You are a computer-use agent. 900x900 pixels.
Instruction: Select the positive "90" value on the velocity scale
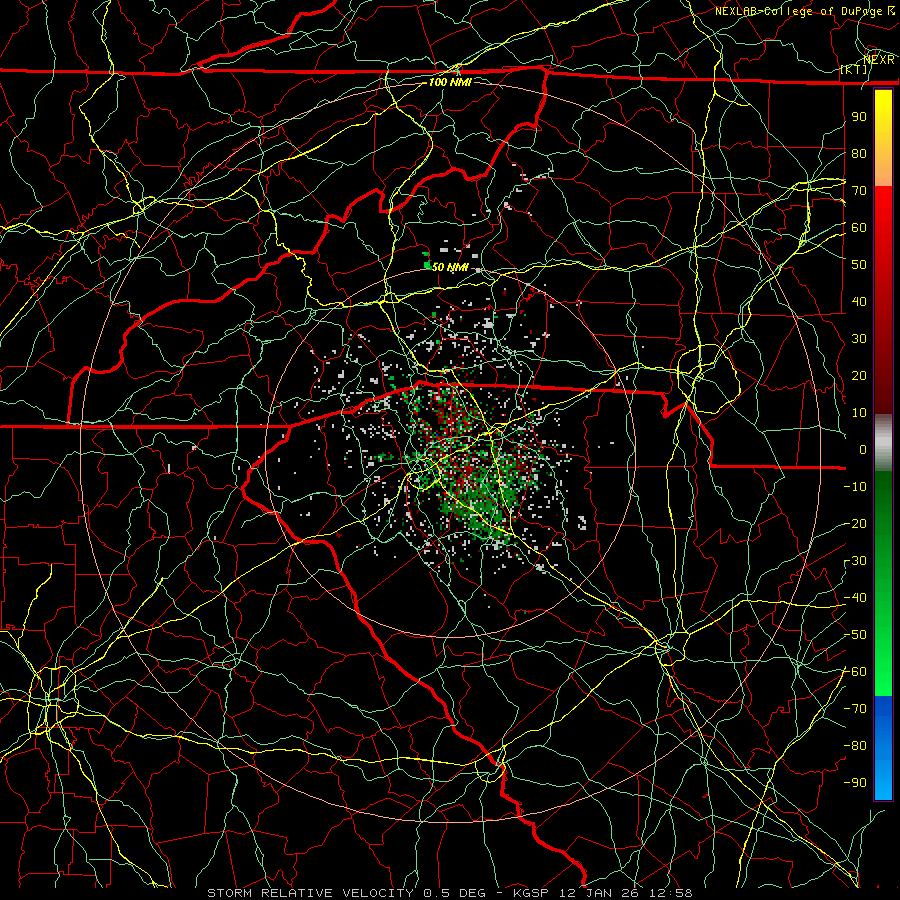coord(859,117)
